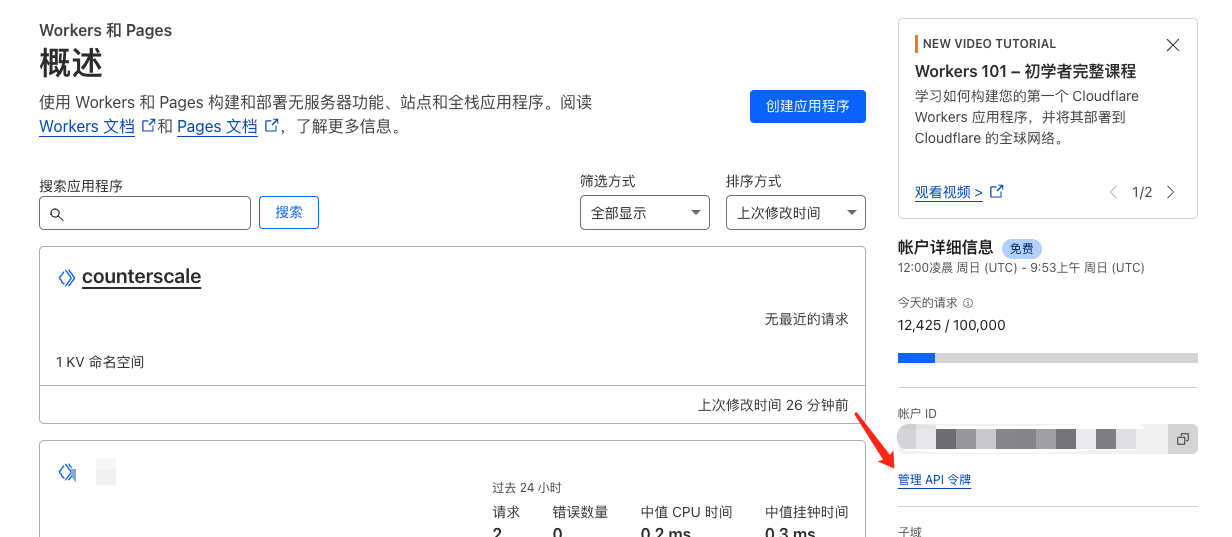The width and height of the screenshot is (1232, 537).
Task: Click the info icon beside 今天的请求
Action: 968,303
